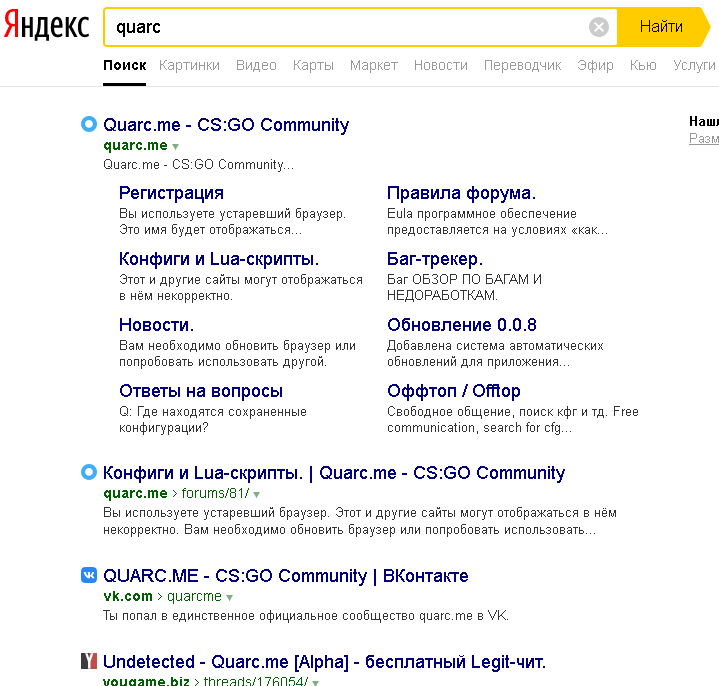Click the favicon next to Quarc.me - CS:GO Community

pos(89,124)
